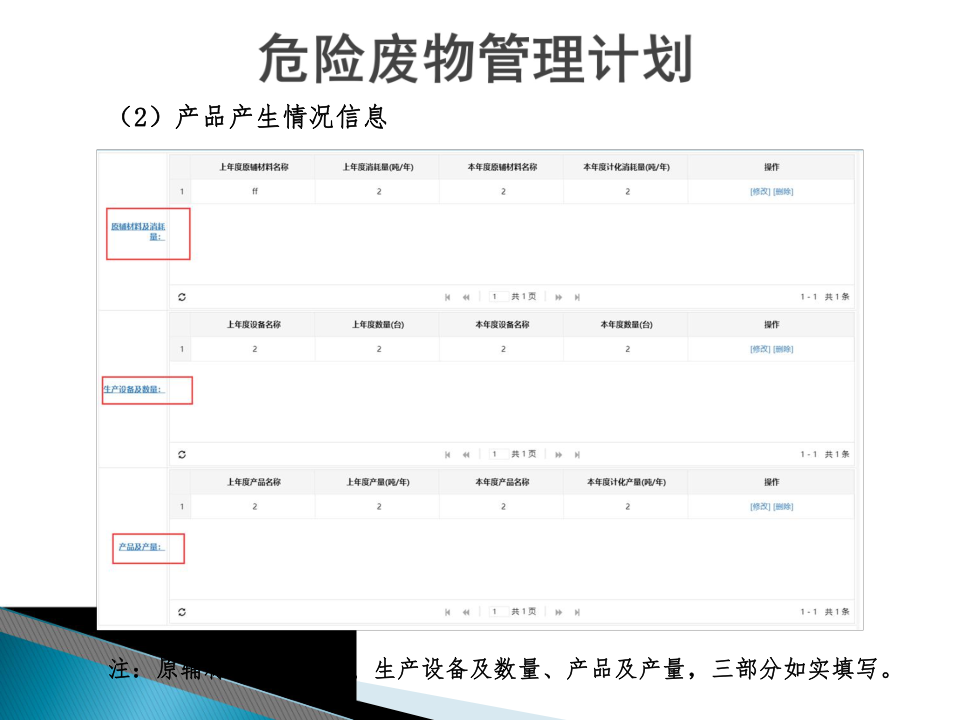Jump to last page of 生产设备 table
Image resolution: width=960 pixels, height=720 pixels.
577,454
